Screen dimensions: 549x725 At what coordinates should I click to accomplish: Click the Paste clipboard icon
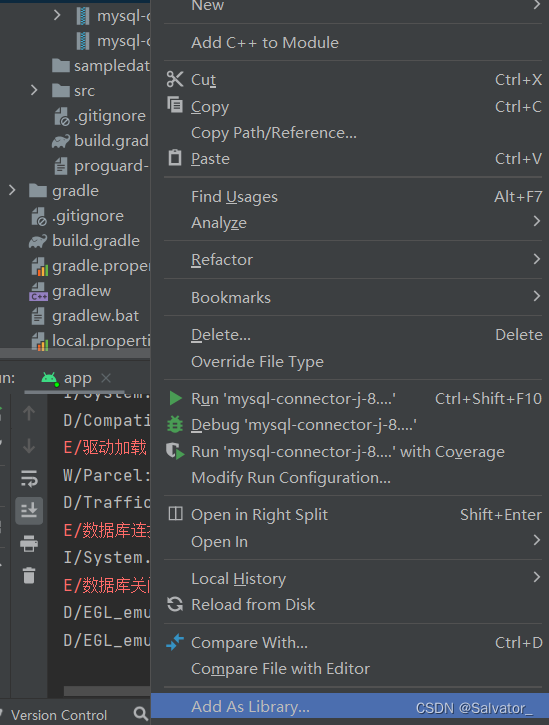(x=175, y=158)
